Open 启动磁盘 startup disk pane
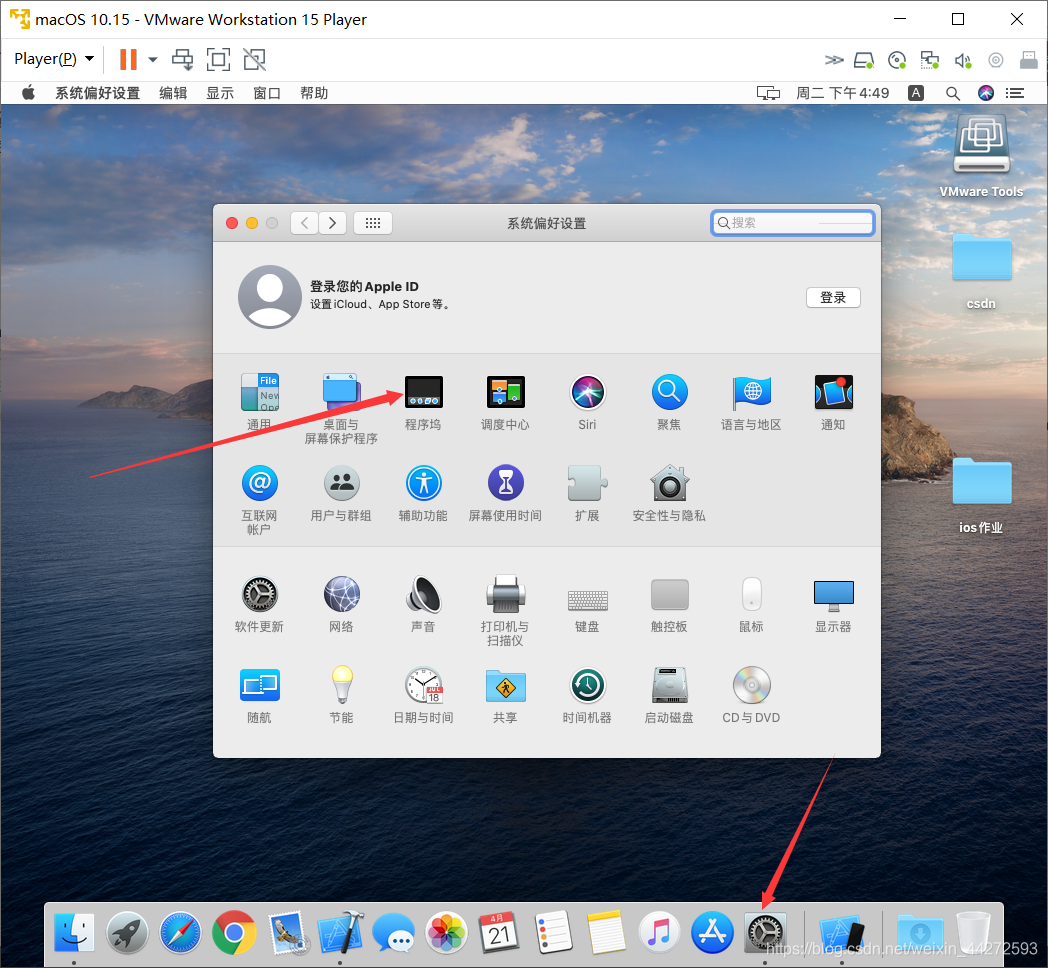 [x=669, y=686]
